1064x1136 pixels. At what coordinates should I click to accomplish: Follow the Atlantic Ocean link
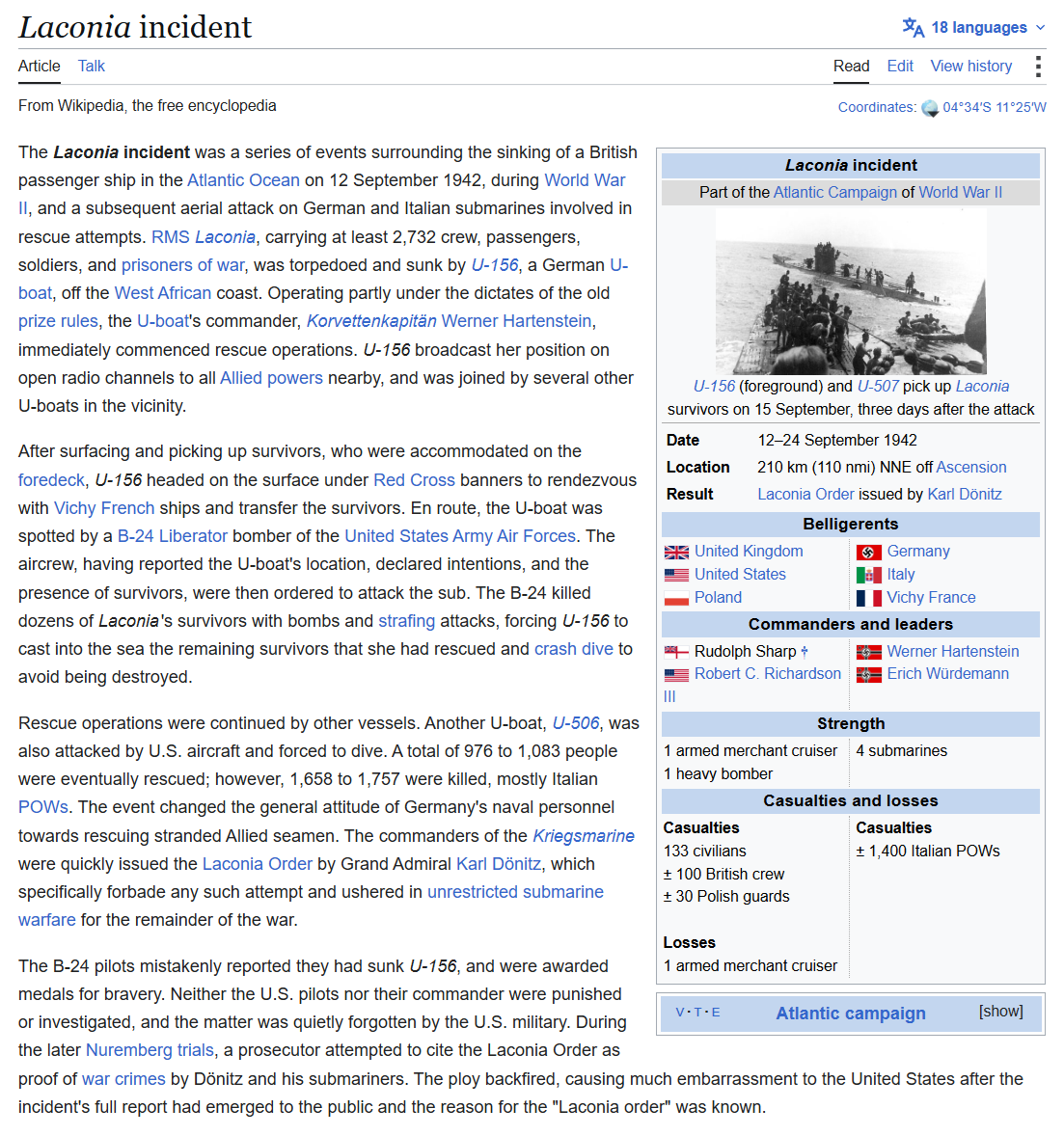243,180
